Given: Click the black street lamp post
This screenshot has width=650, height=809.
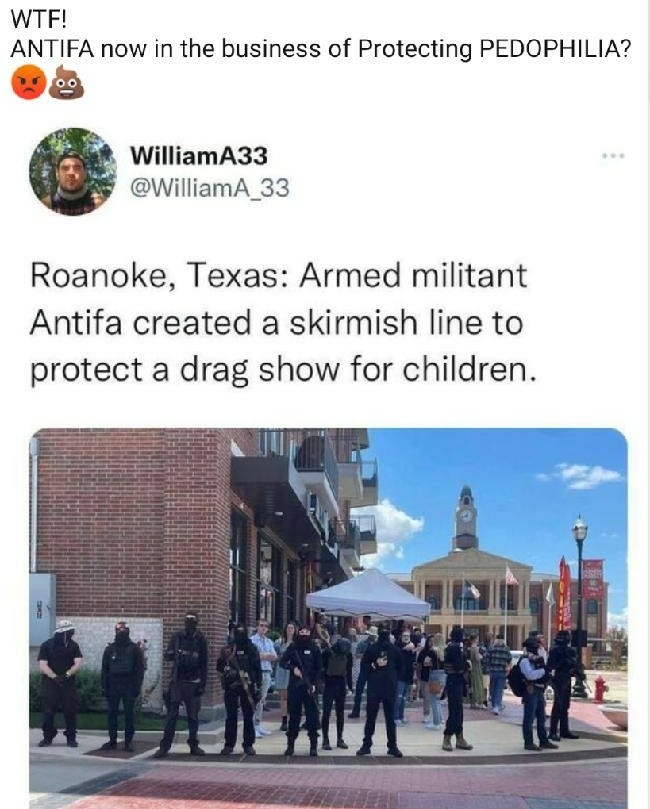Looking at the screenshot, I should (580, 606).
